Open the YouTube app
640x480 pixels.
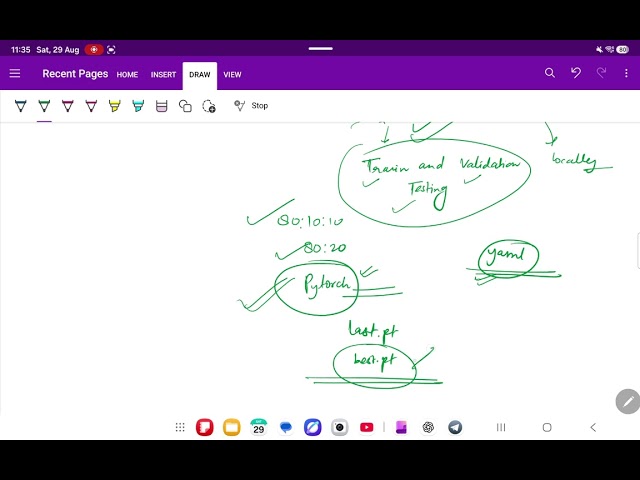tap(367, 427)
